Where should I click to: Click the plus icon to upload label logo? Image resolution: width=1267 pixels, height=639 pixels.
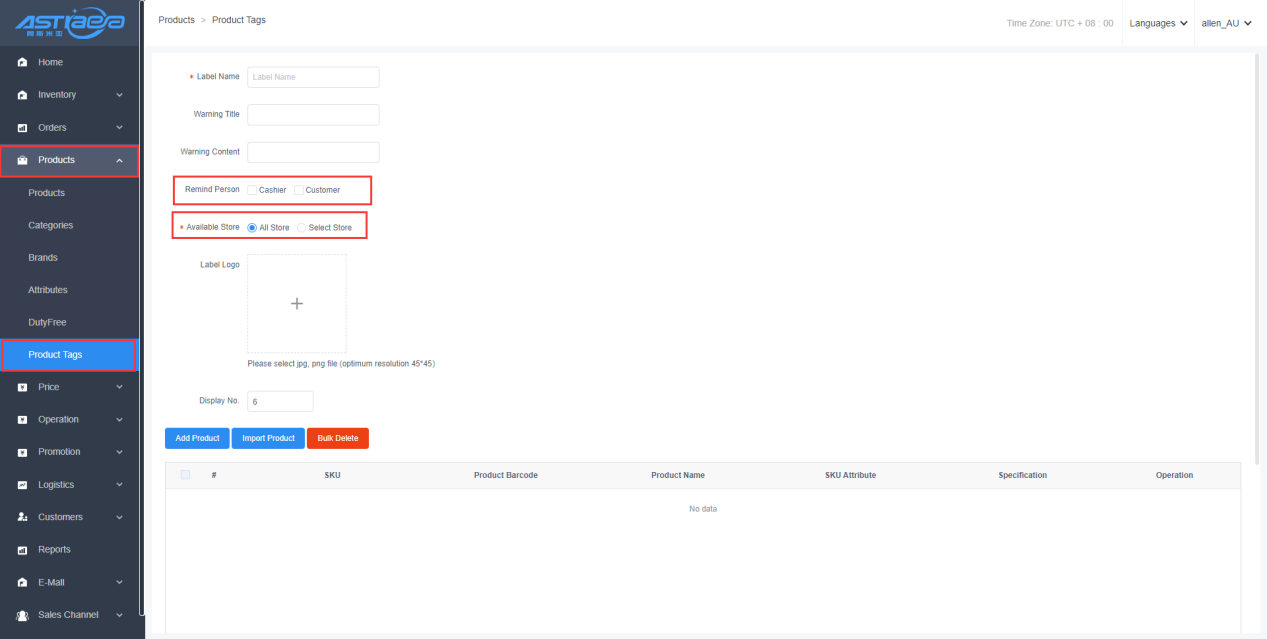pos(296,303)
